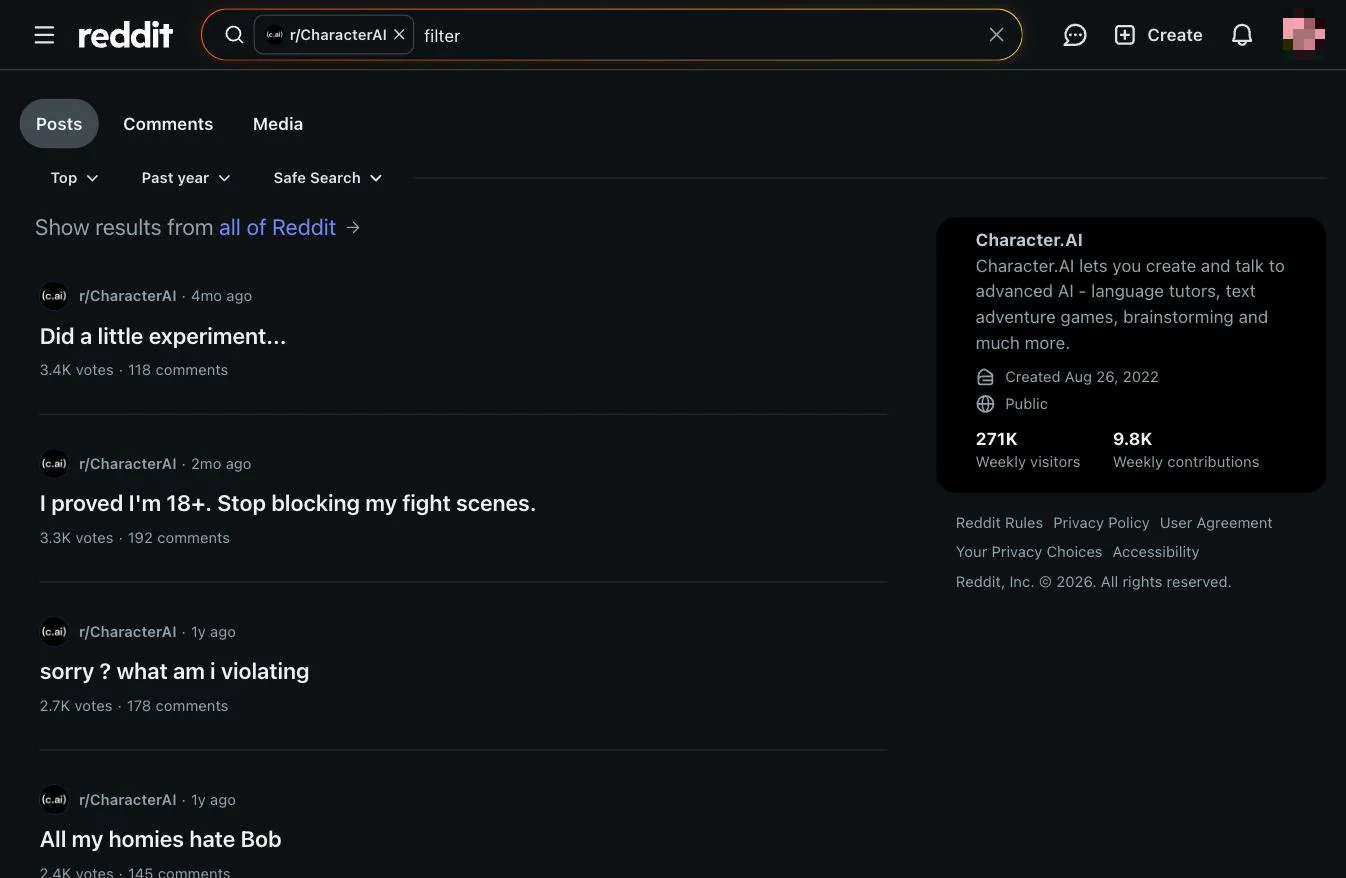
Task: Switch to the Posts tab
Action: (59, 124)
